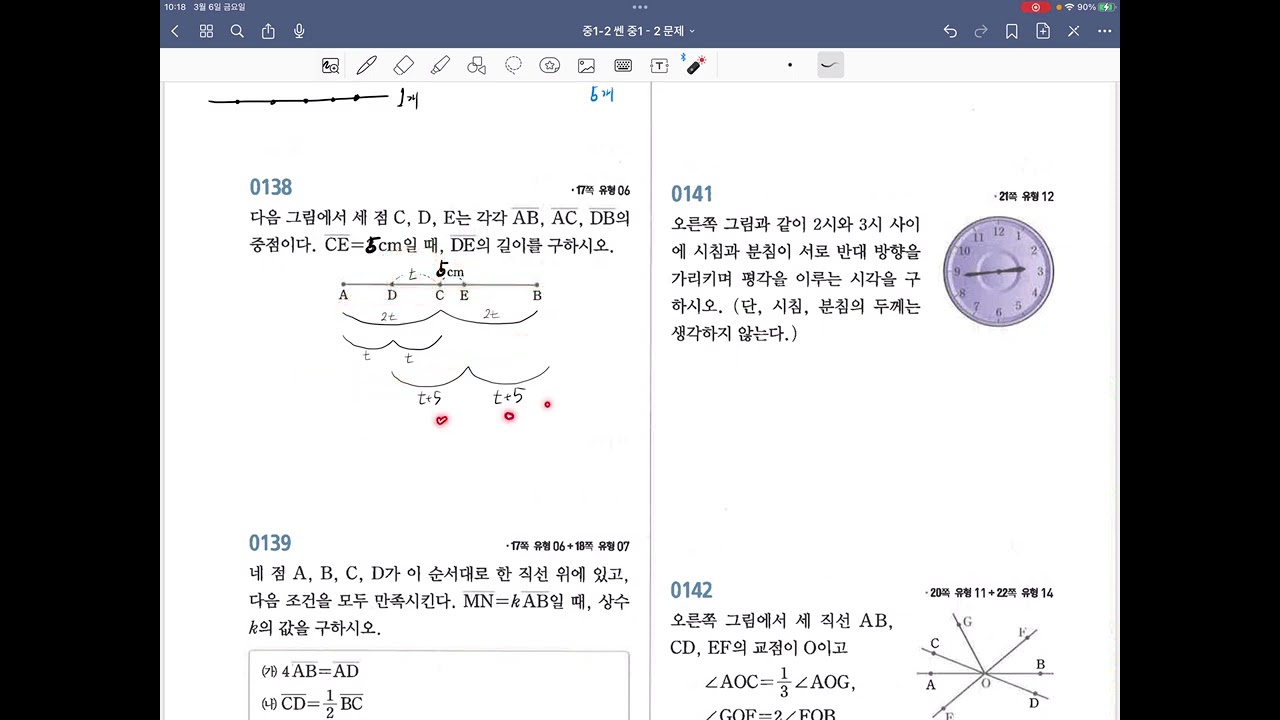Screen dimensions: 1280x720
Task: Activate the laser pointer tool
Action: coord(695,64)
